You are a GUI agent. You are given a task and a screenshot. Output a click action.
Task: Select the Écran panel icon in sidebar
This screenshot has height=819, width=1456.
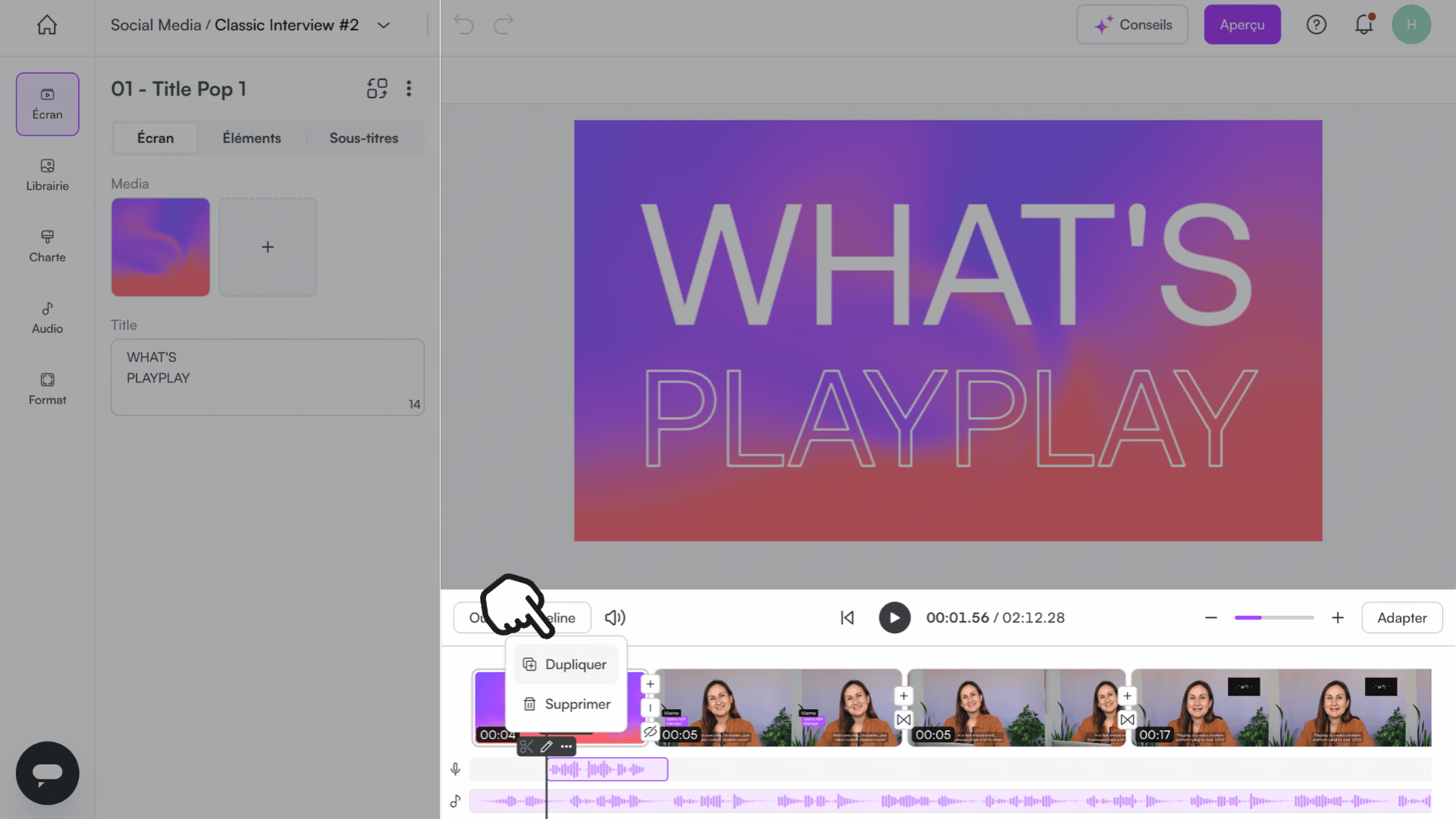[x=47, y=104]
